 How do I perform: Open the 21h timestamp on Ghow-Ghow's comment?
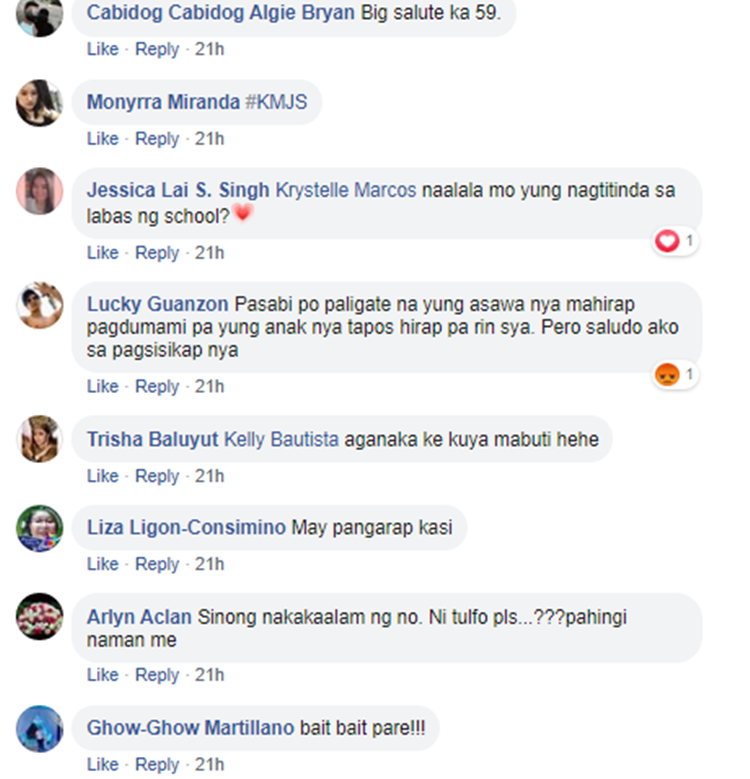point(209,765)
